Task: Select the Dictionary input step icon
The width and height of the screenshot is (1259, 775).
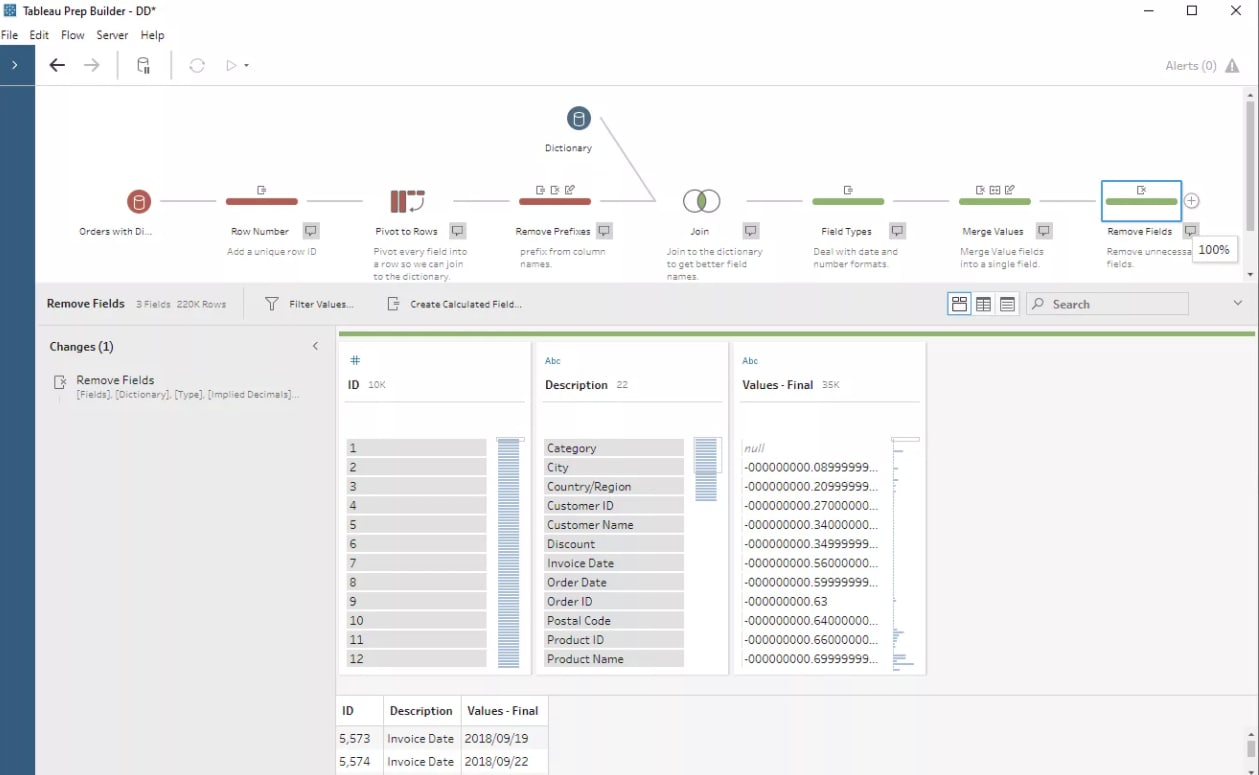Action: point(578,119)
